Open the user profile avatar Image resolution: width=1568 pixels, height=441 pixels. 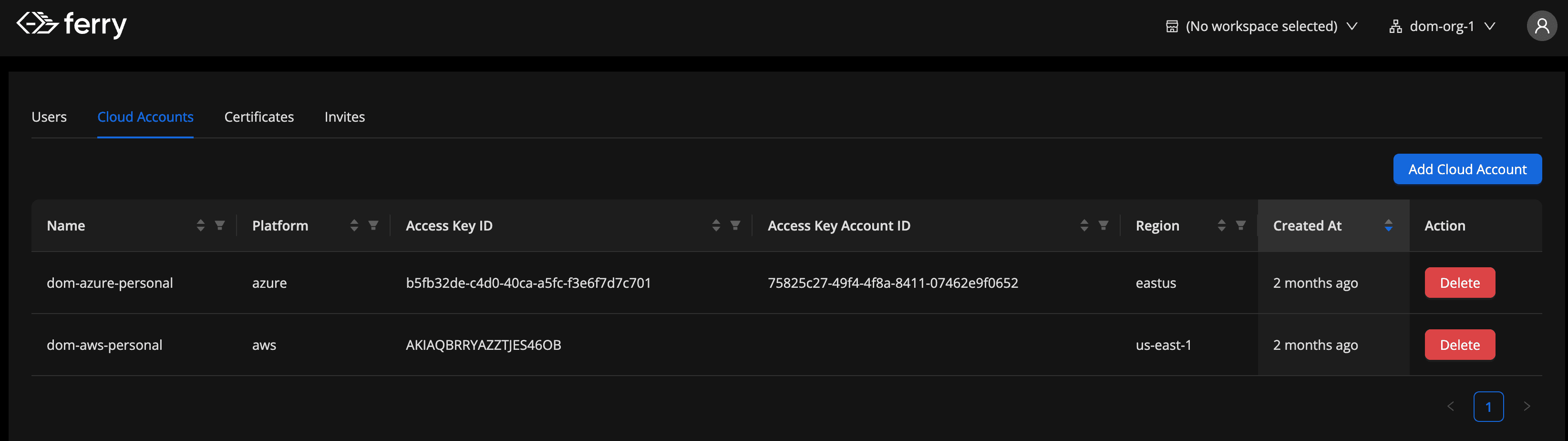pyautogui.click(x=1542, y=26)
